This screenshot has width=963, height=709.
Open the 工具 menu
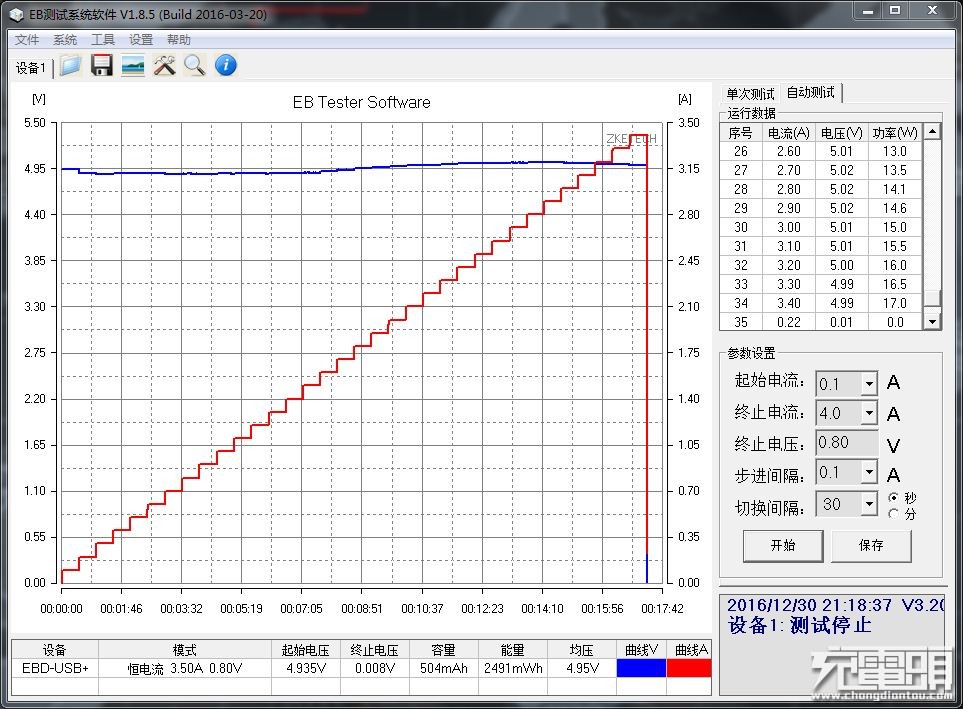pos(103,39)
